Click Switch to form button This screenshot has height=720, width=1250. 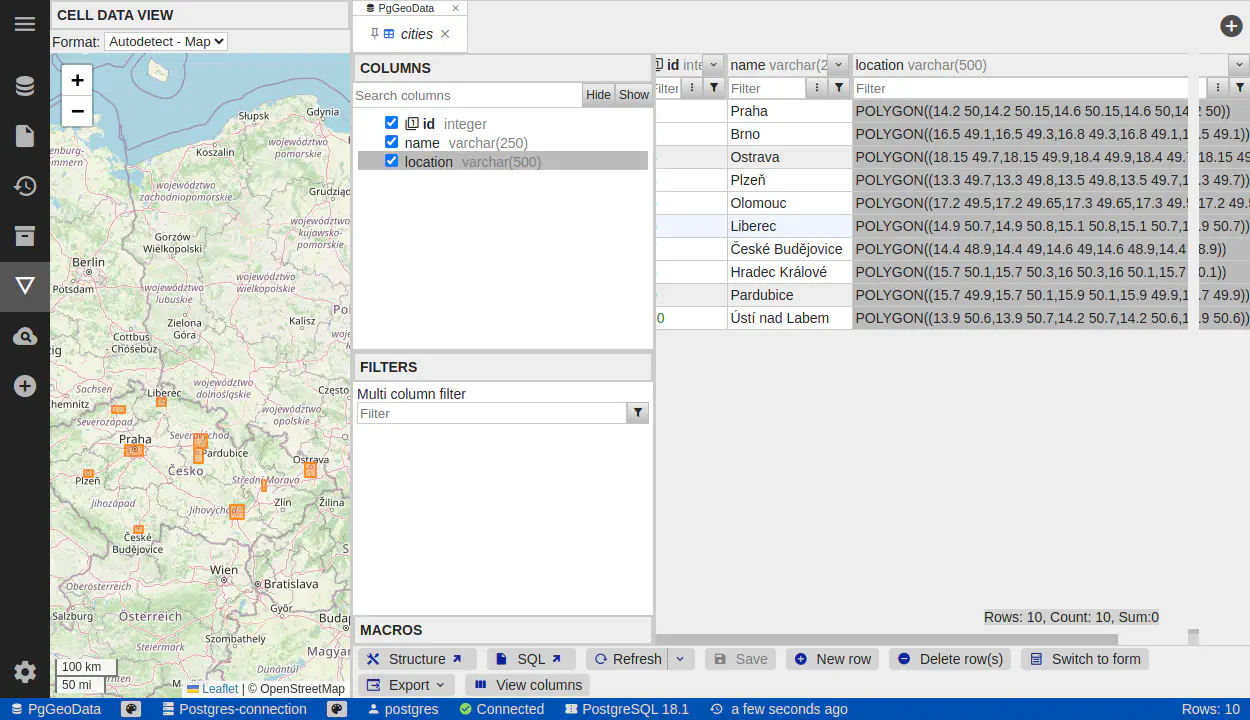click(1085, 659)
